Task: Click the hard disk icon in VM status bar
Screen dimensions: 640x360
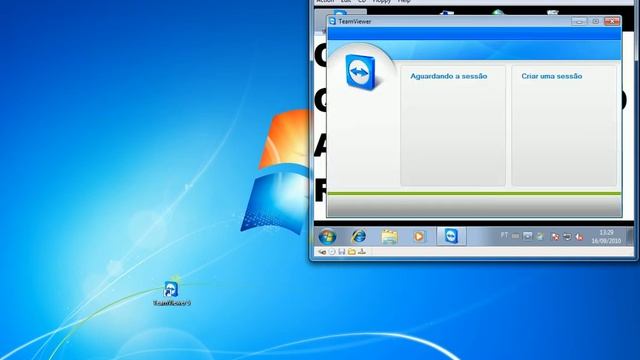Action: point(322,252)
